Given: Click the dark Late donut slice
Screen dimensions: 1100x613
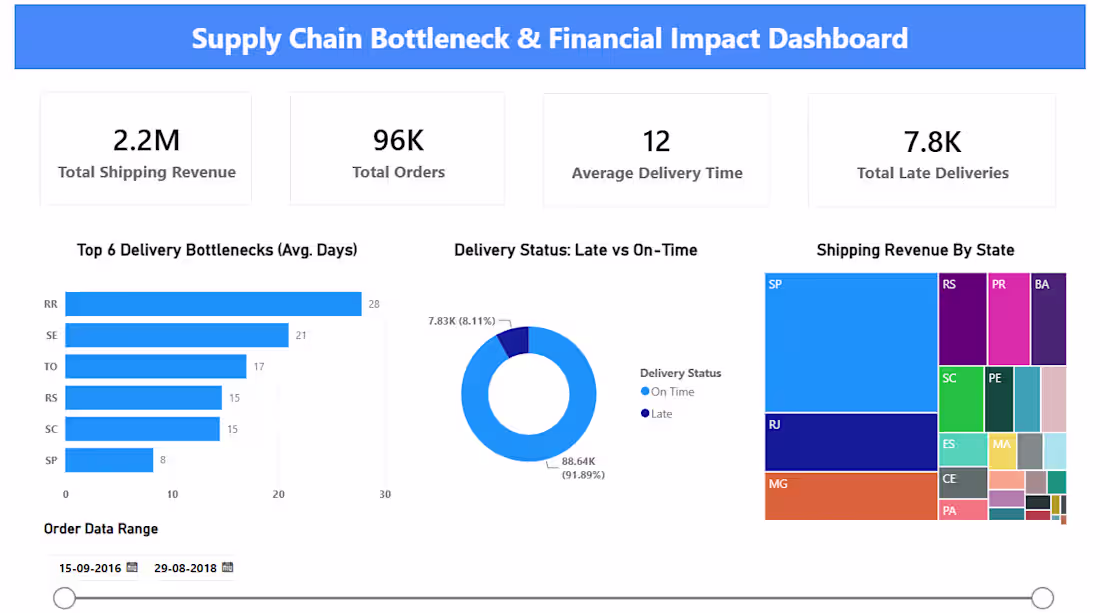Looking at the screenshot, I should click(x=514, y=341).
